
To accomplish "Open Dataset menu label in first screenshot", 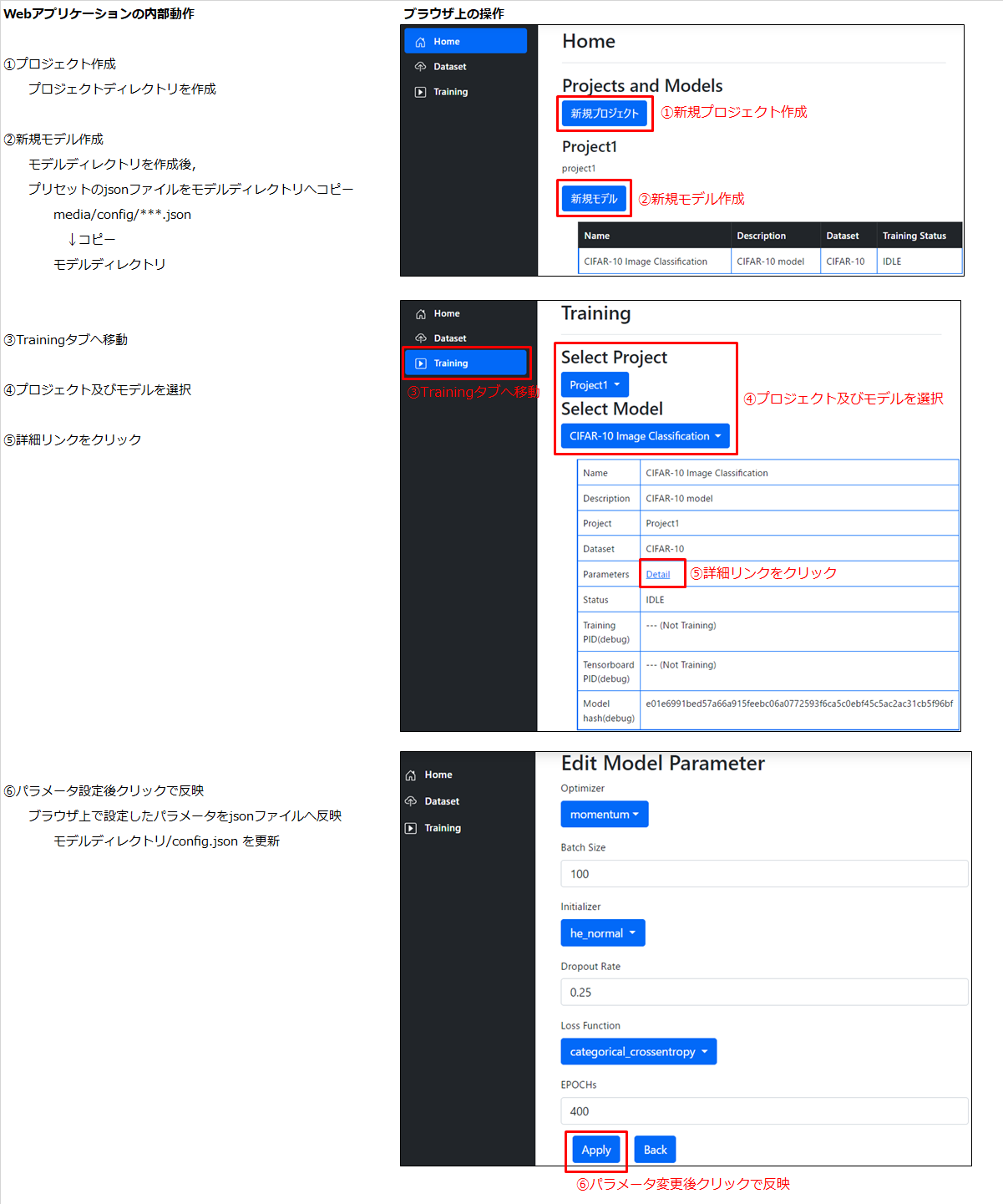I will (450, 67).
